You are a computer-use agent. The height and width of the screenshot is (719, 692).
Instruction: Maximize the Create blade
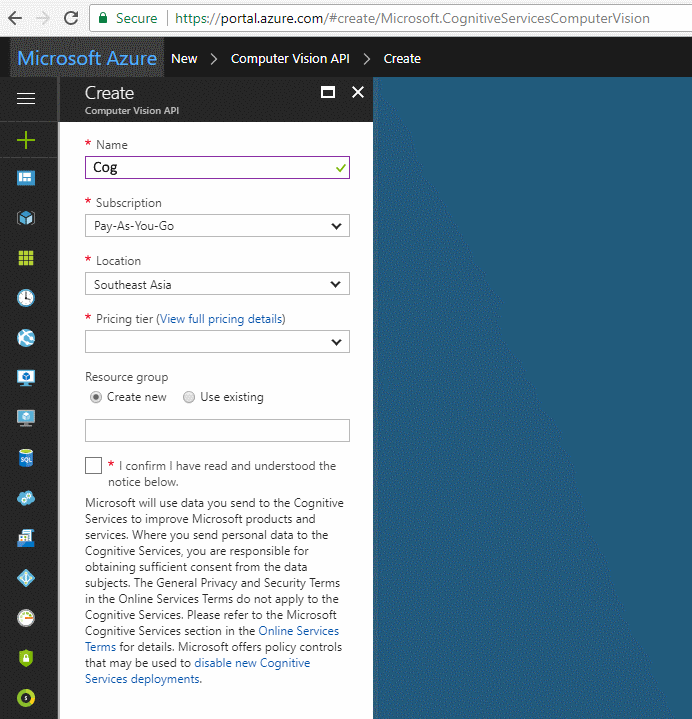point(328,92)
